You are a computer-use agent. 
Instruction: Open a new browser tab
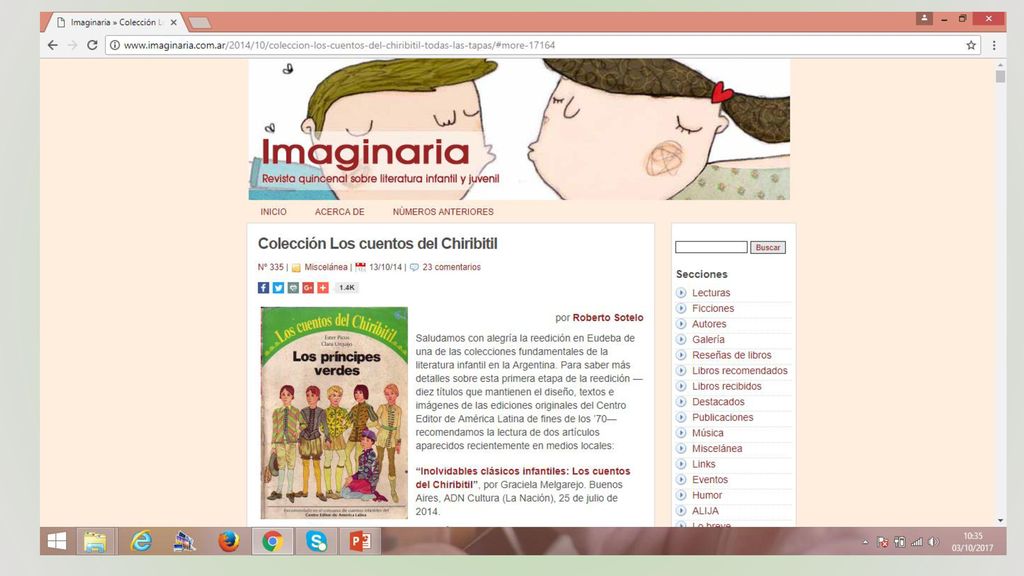tap(200, 24)
